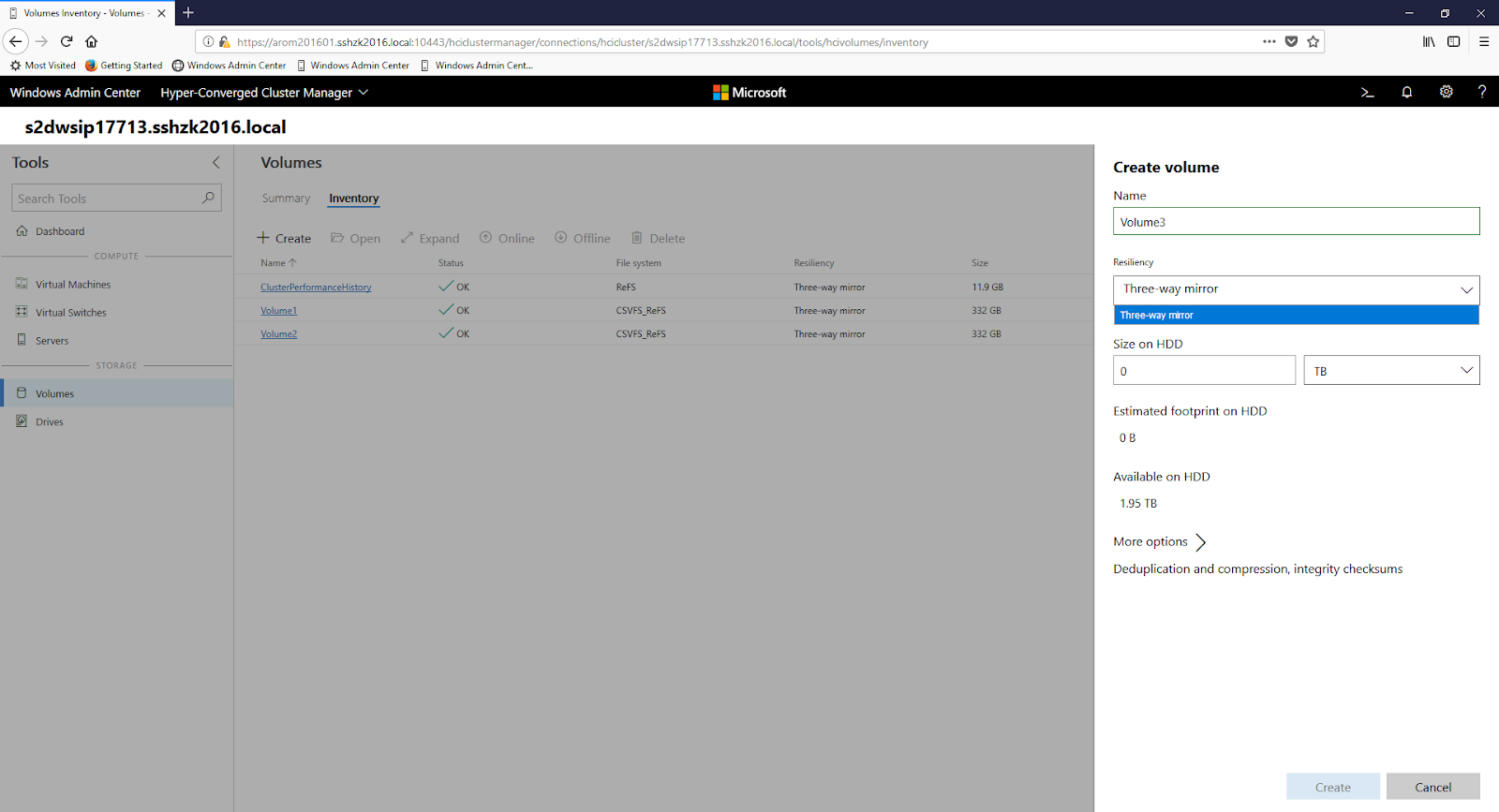Open the ClusterPerformanceHistory volume link
The image size is (1499, 812).
click(316, 288)
